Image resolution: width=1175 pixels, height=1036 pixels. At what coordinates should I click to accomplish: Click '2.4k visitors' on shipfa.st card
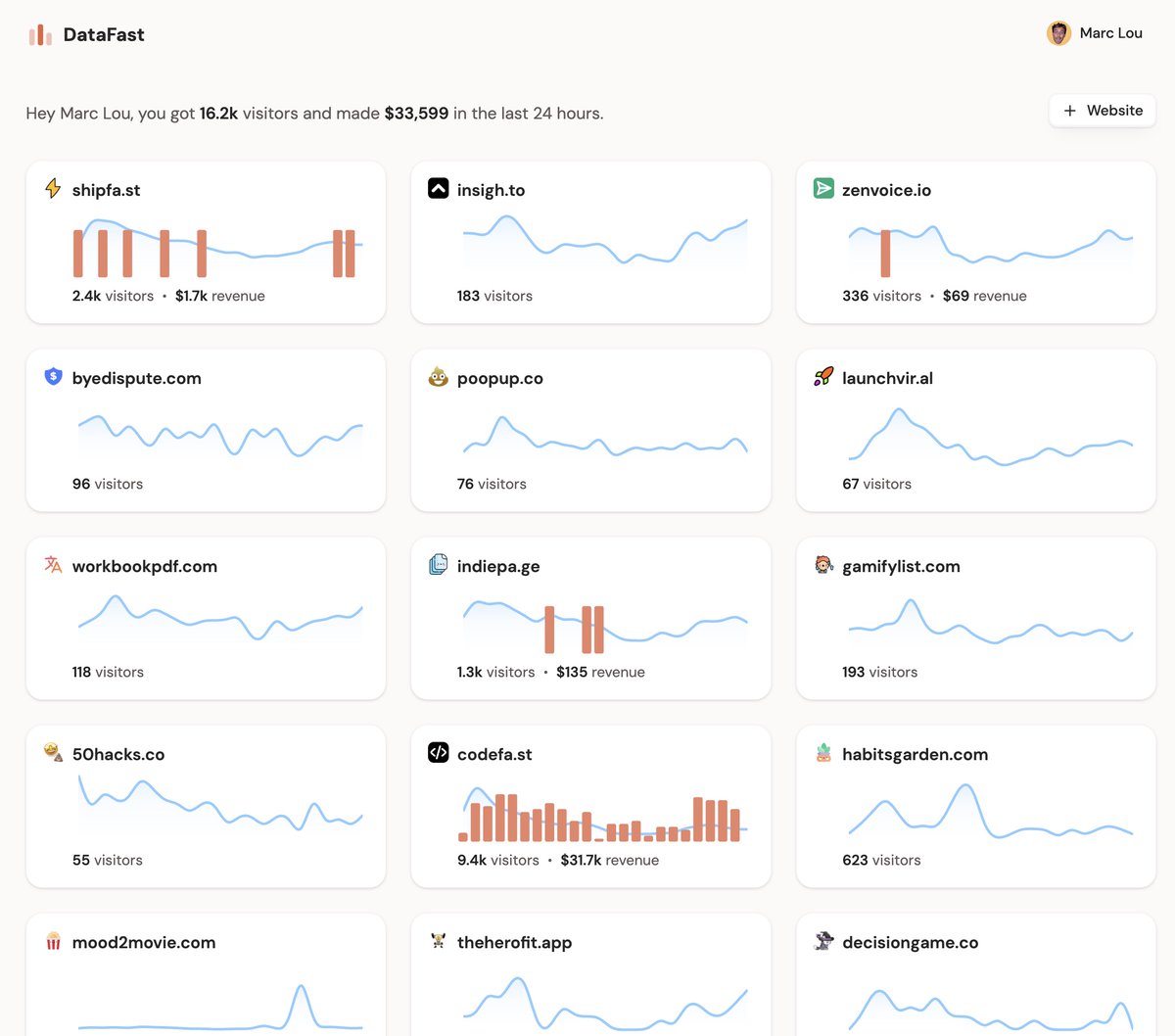point(113,296)
